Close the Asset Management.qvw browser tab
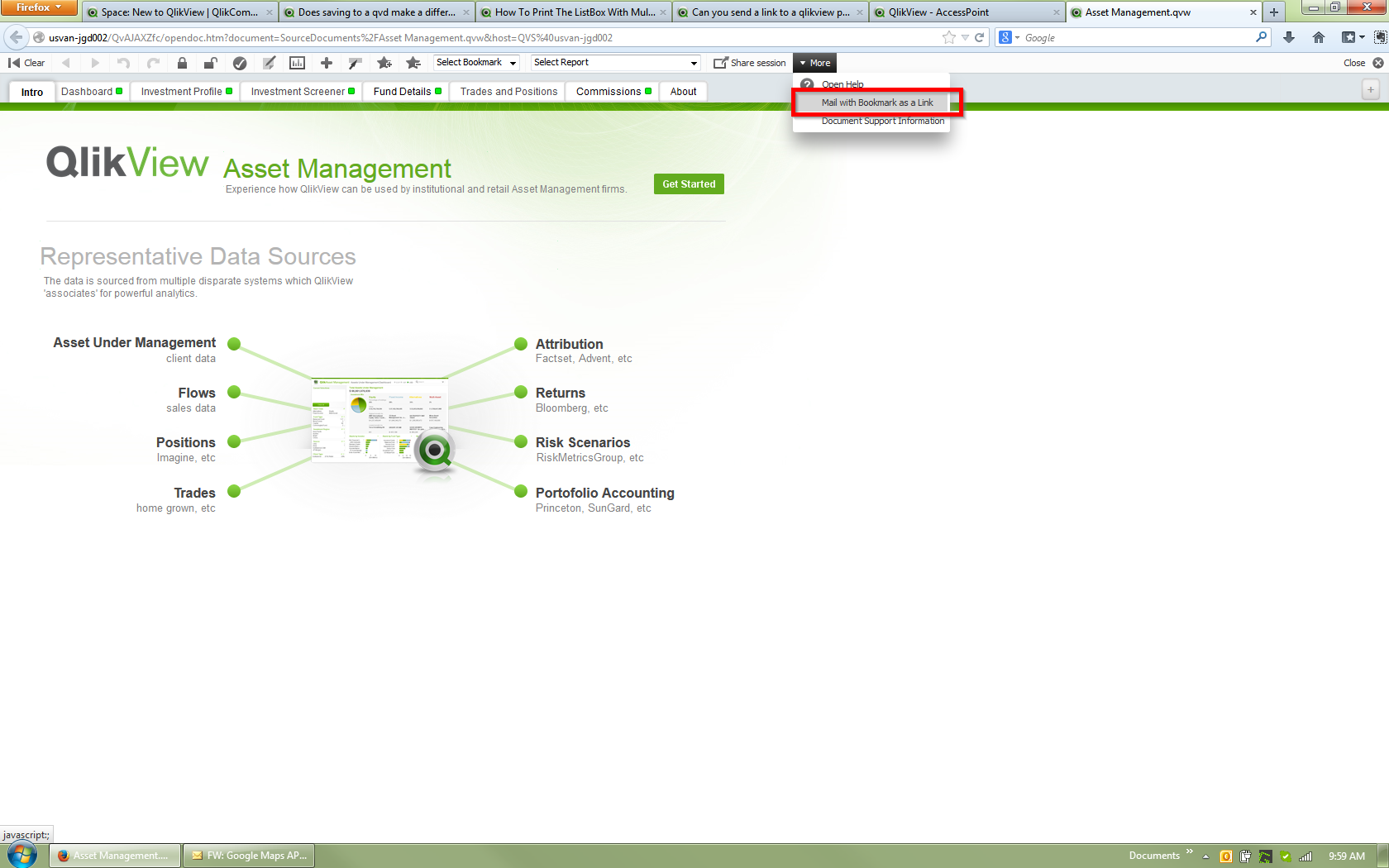This screenshot has width=1389, height=868. click(1253, 12)
